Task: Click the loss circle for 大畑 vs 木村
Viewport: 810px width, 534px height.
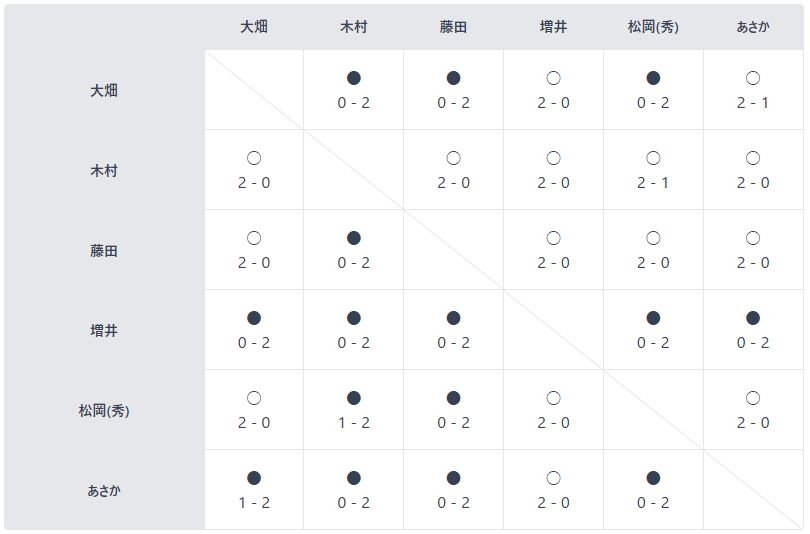Action: [354, 78]
